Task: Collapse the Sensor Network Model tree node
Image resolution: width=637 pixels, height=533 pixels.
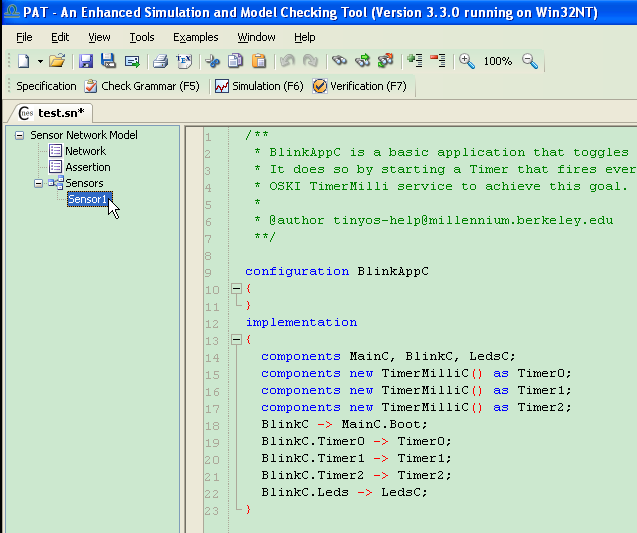Action: 20,135
